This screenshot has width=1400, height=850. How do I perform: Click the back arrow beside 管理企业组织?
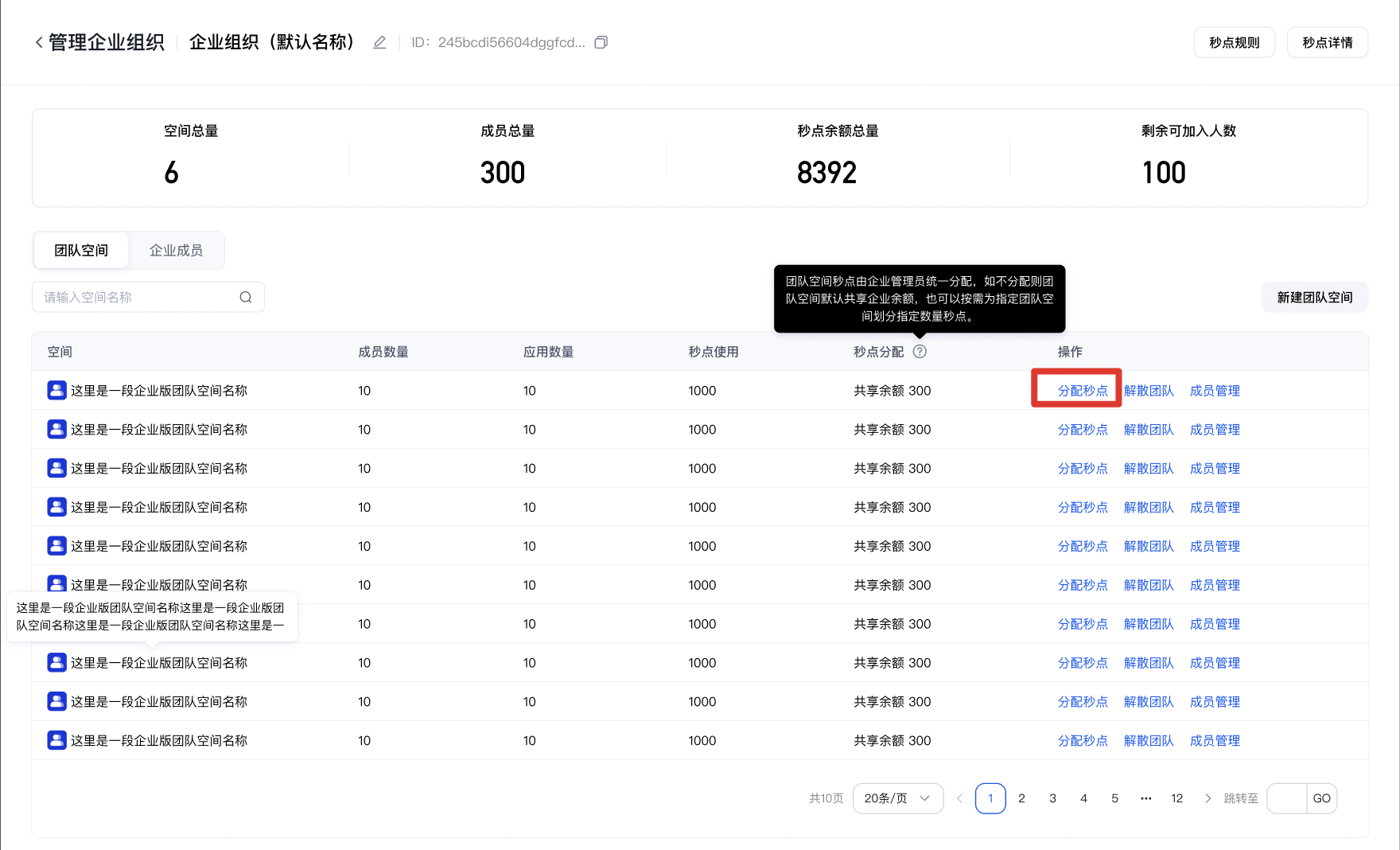(x=39, y=42)
